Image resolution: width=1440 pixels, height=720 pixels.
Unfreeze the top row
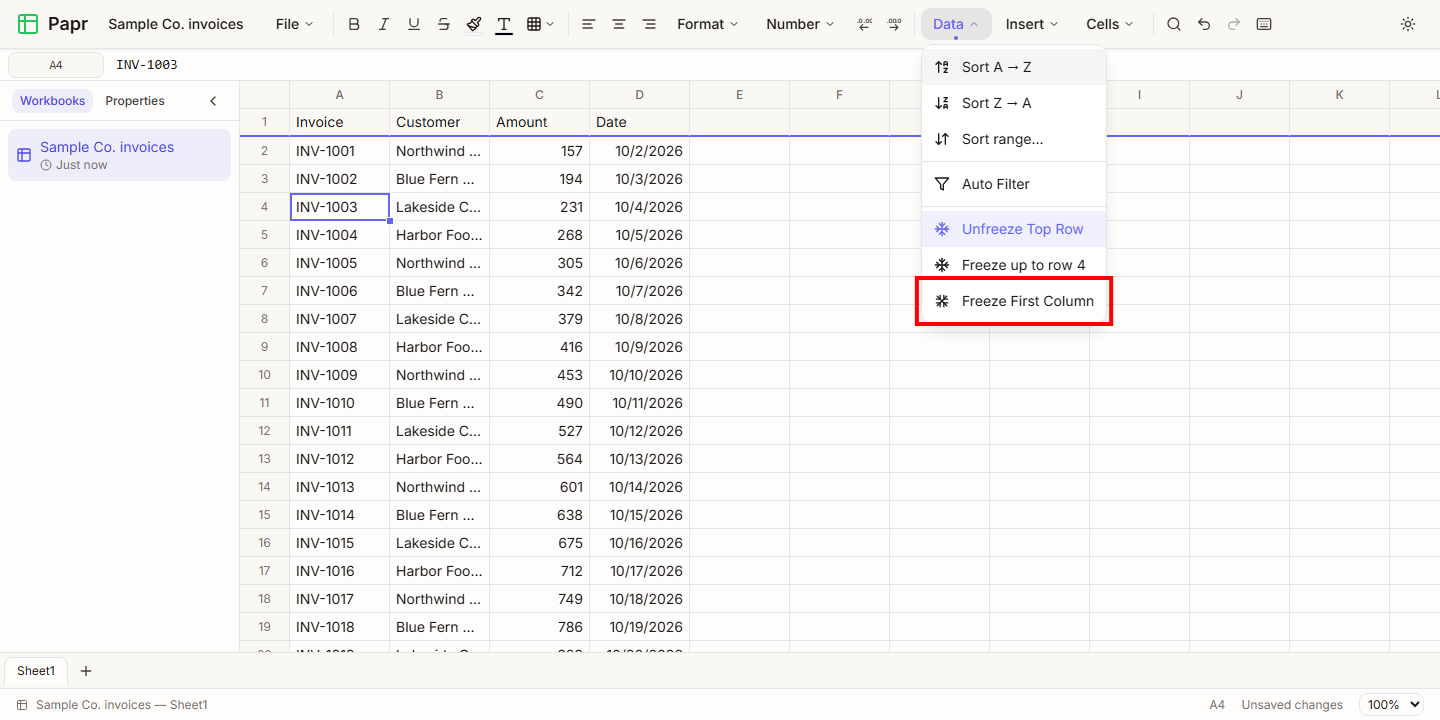click(x=1014, y=229)
